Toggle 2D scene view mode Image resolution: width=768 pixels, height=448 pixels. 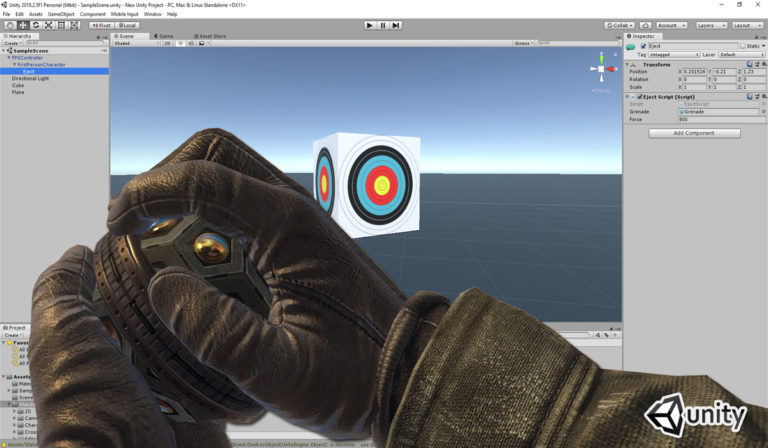pos(168,43)
